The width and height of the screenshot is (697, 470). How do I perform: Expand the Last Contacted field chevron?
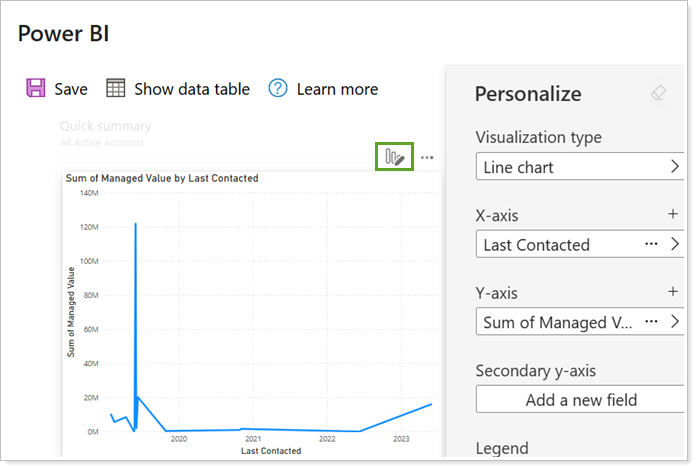(675, 244)
